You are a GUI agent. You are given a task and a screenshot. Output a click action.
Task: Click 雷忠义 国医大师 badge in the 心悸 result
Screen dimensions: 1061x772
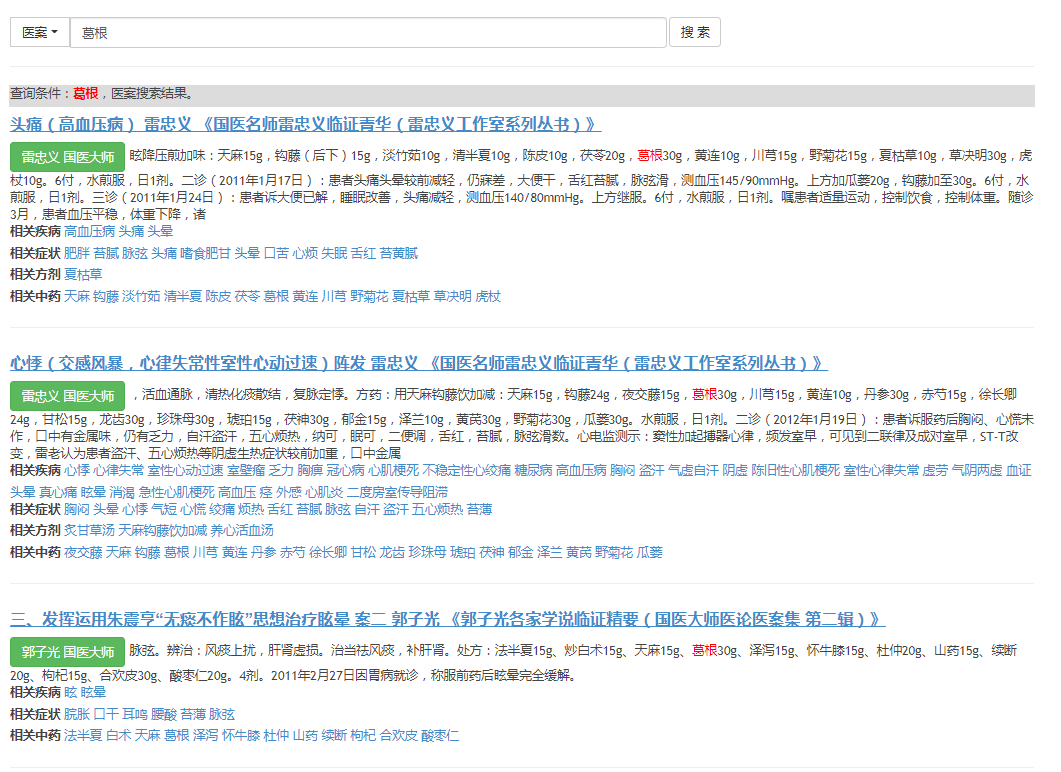(x=68, y=396)
